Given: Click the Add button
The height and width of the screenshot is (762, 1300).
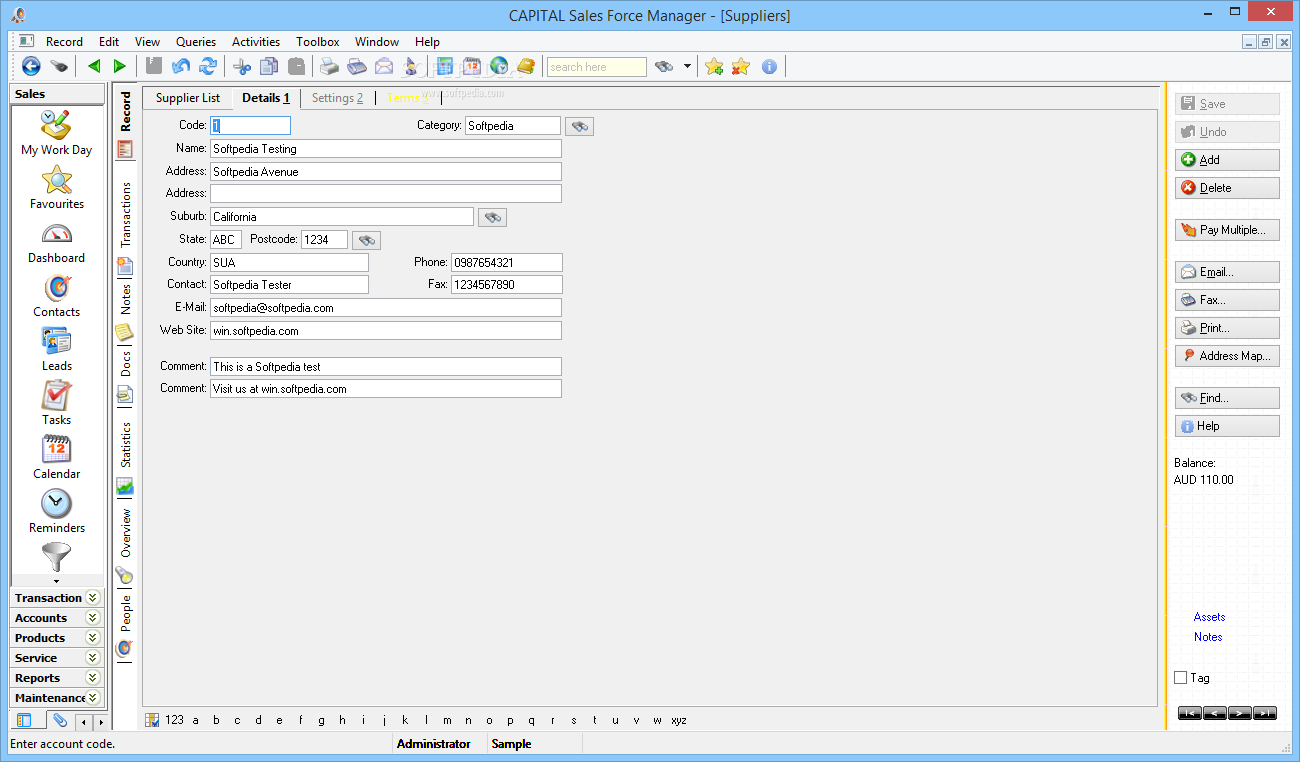Looking at the screenshot, I should click(x=1227, y=160).
